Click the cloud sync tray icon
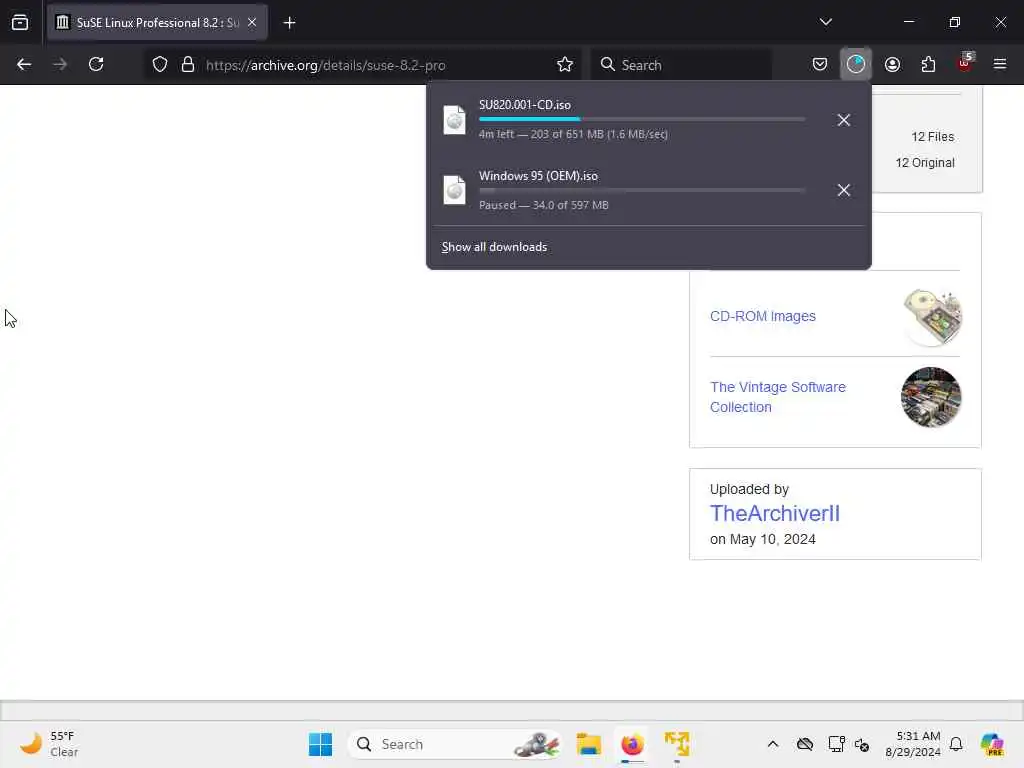 pos(805,744)
